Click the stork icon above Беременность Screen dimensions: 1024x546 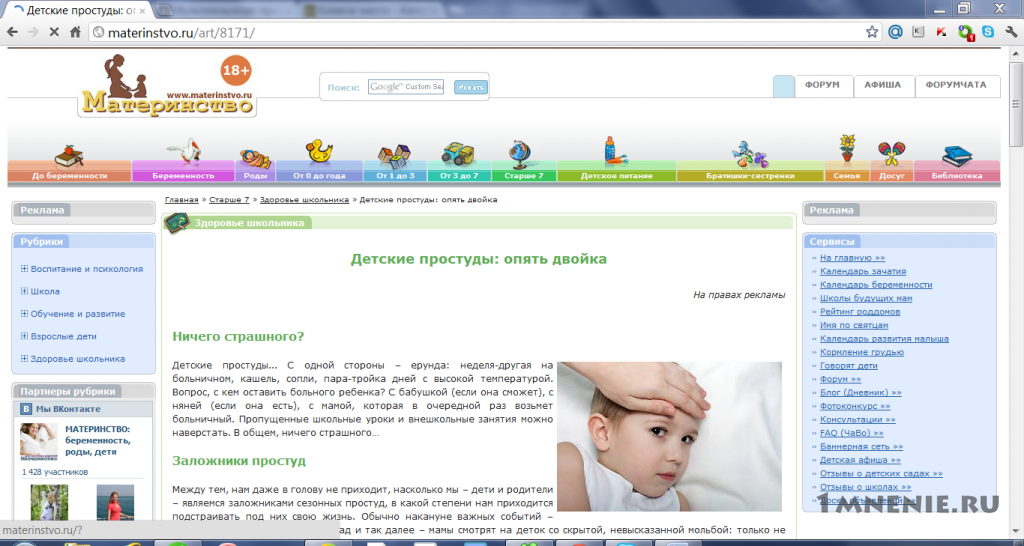point(183,152)
